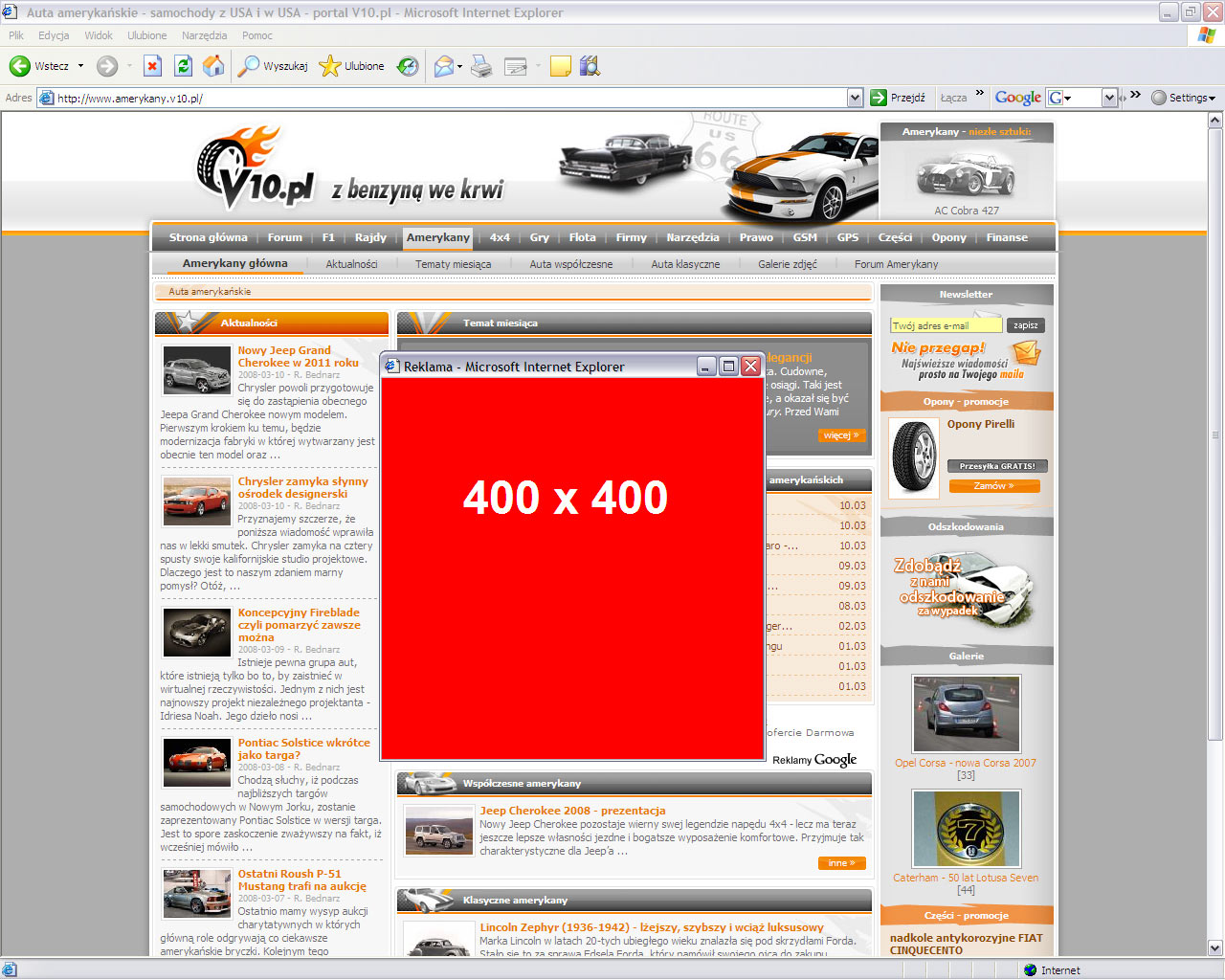This screenshot has height=980, width=1225.
Task: Click the Twój adres e-mail input field
Action: click(946, 325)
